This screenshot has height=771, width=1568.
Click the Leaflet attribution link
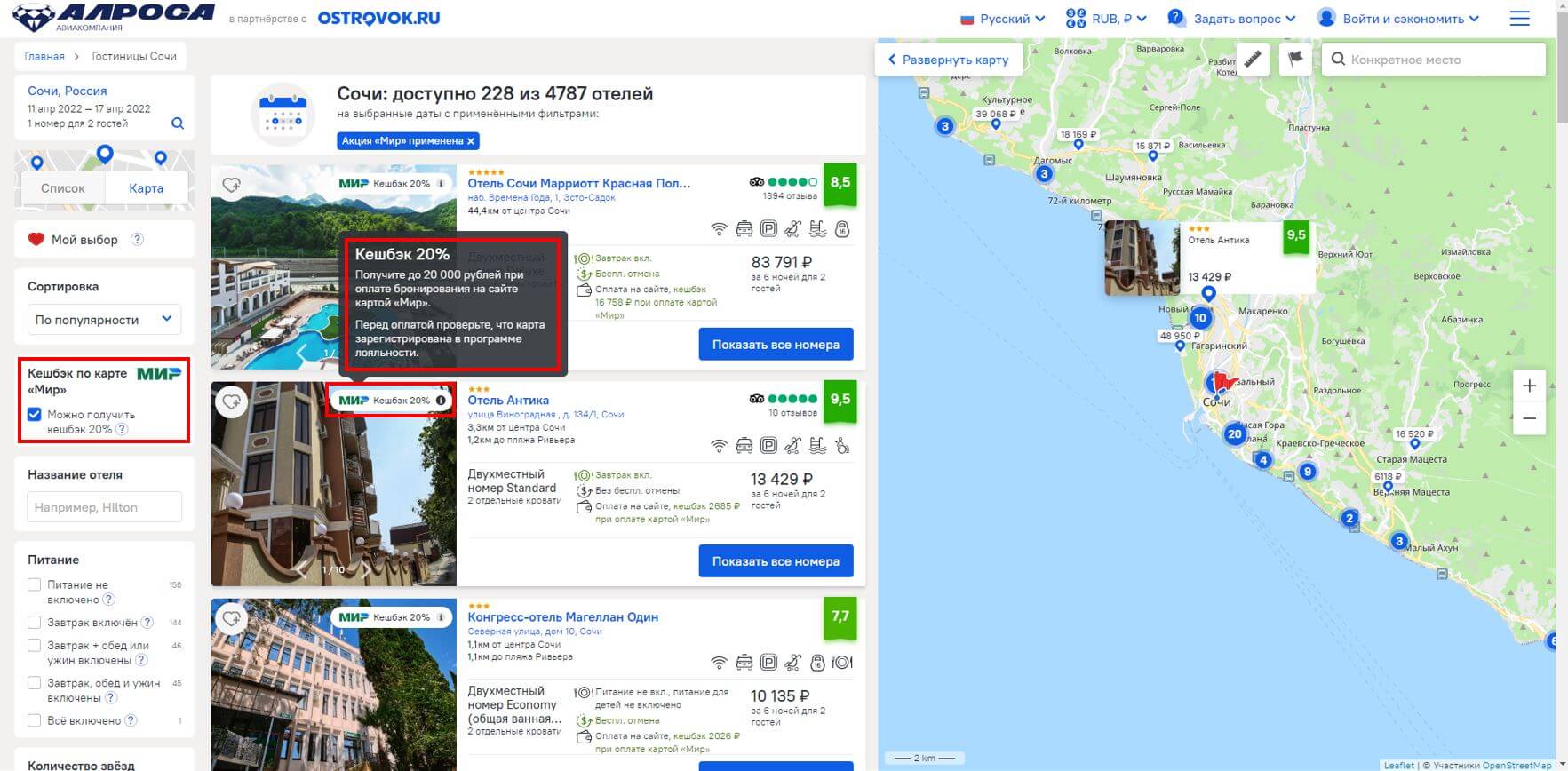pos(1398,765)
